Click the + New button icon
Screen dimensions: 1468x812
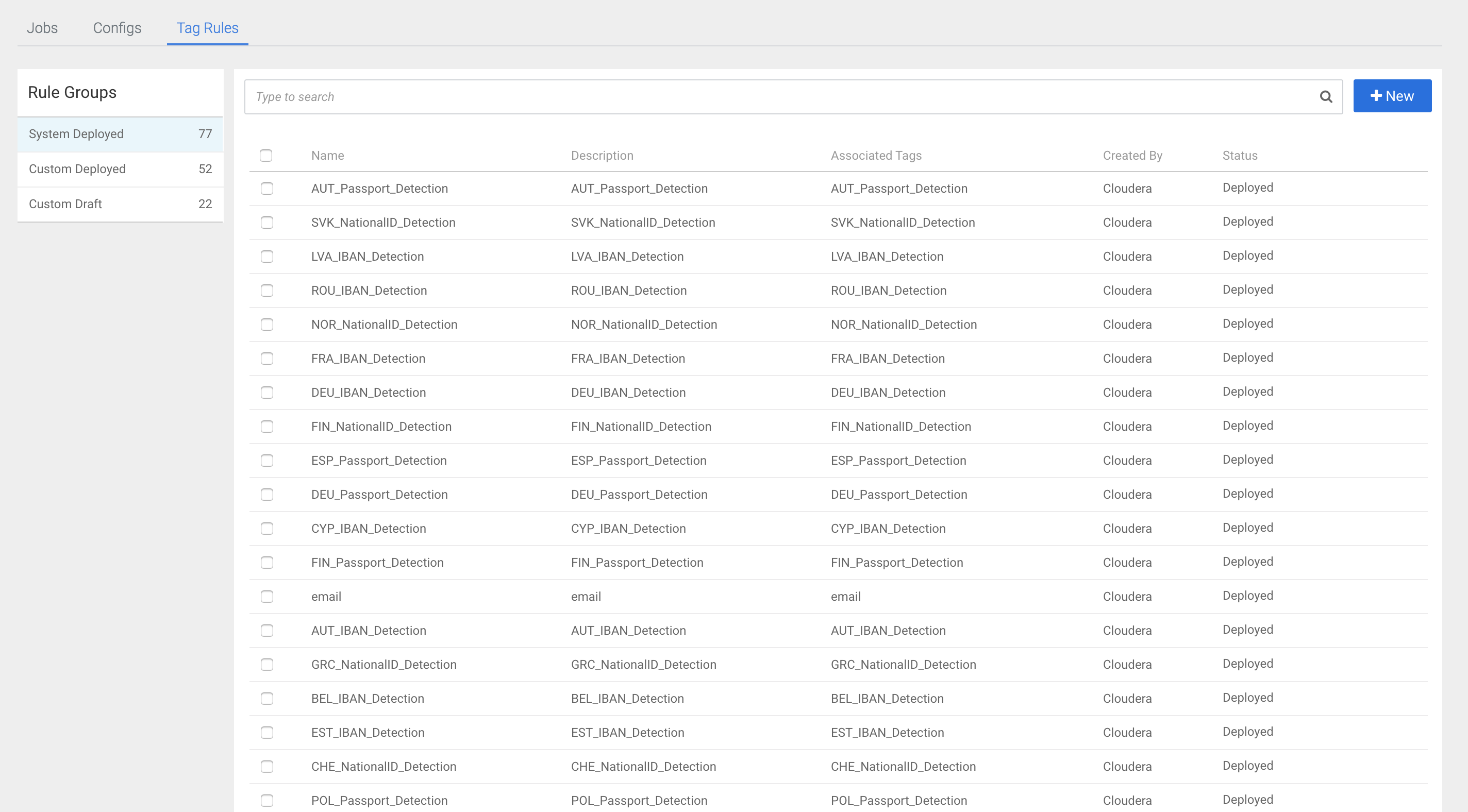1392,95
